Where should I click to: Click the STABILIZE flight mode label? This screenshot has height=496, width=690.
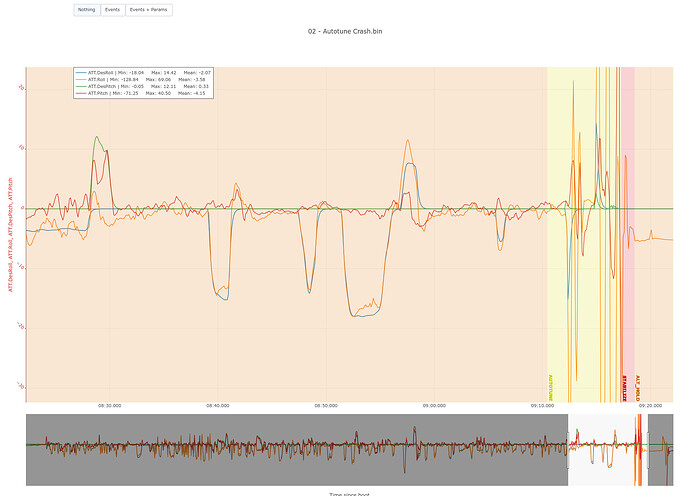(624, 388)
